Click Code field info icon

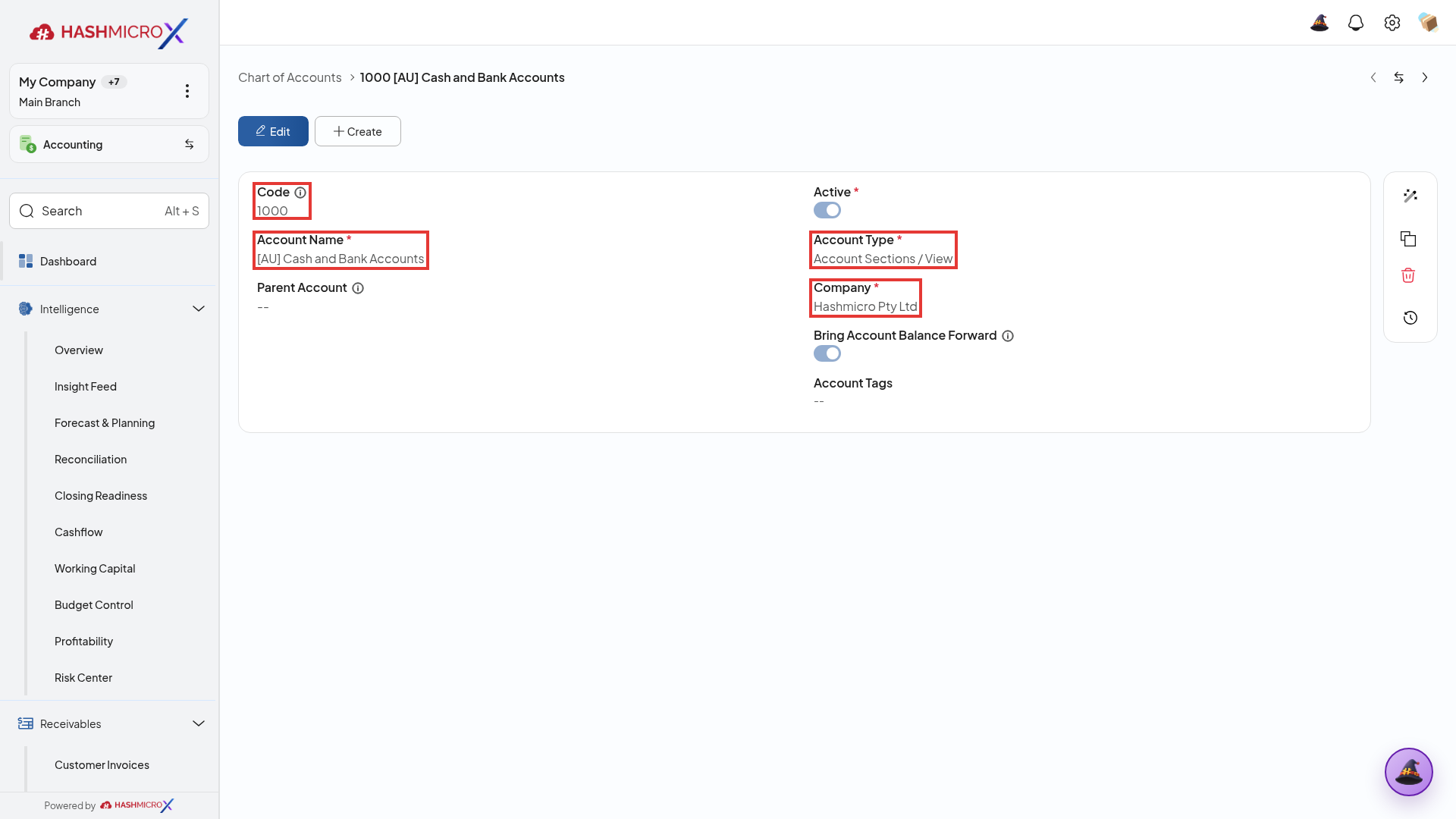300,193
